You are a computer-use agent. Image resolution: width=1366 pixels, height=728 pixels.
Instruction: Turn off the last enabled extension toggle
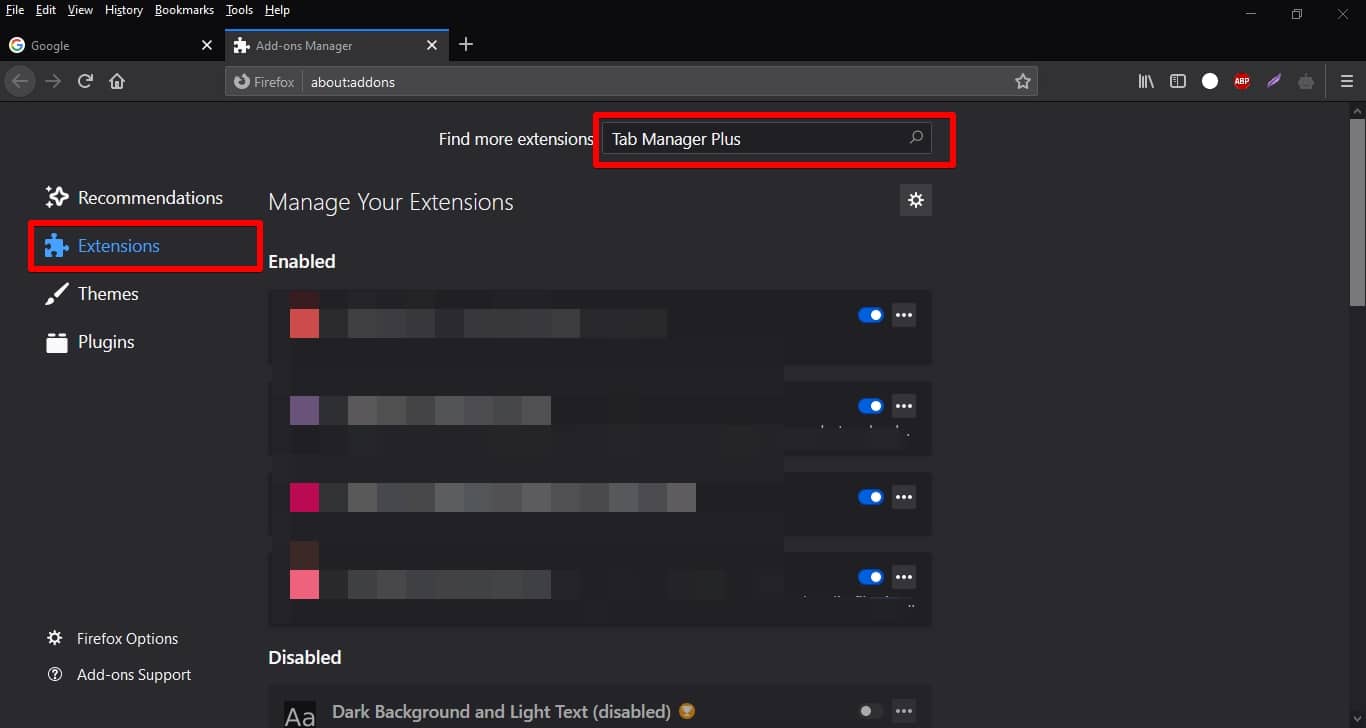[870, 576]
